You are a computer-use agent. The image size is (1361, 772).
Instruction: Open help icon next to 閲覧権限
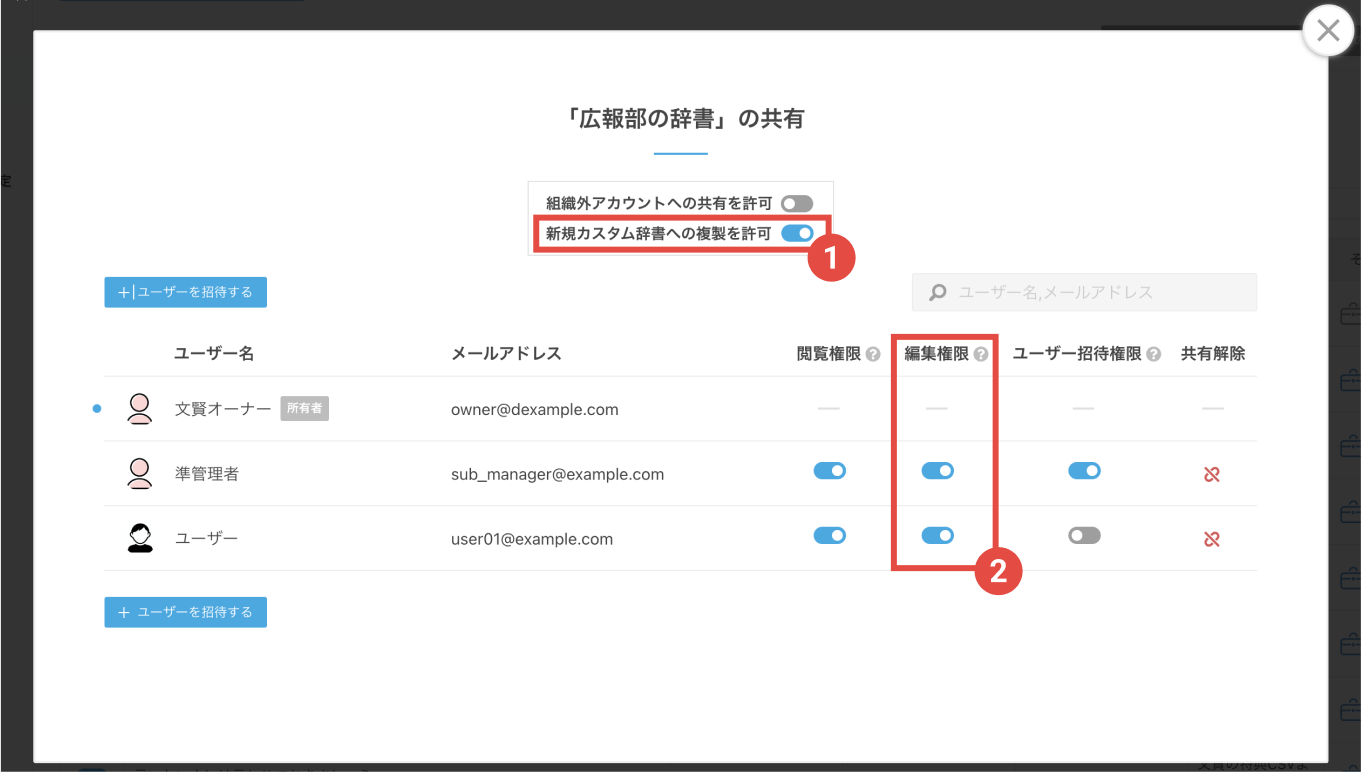tap(873, 354)
